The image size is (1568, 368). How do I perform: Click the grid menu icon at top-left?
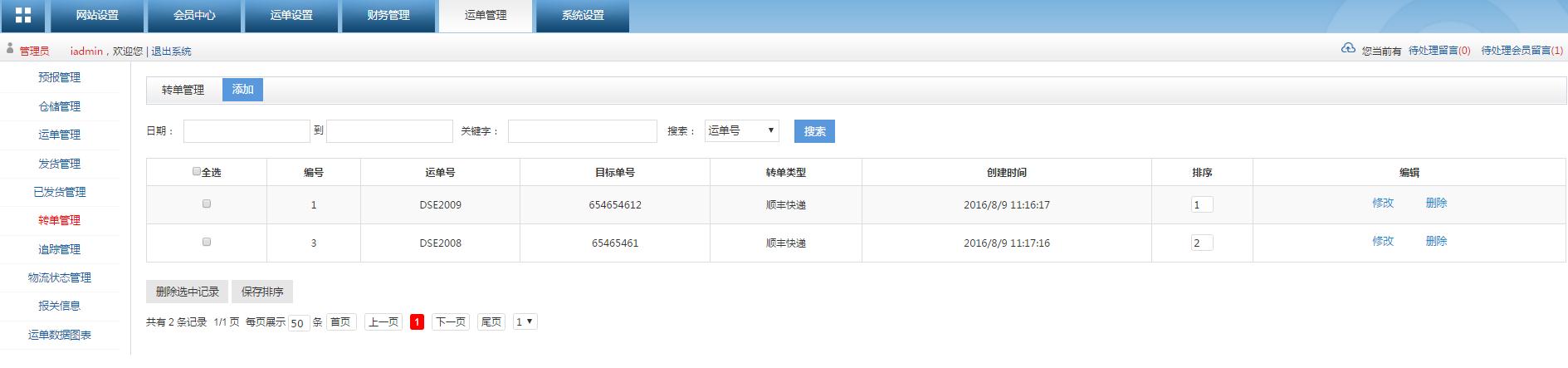click(x=23, y=16)
